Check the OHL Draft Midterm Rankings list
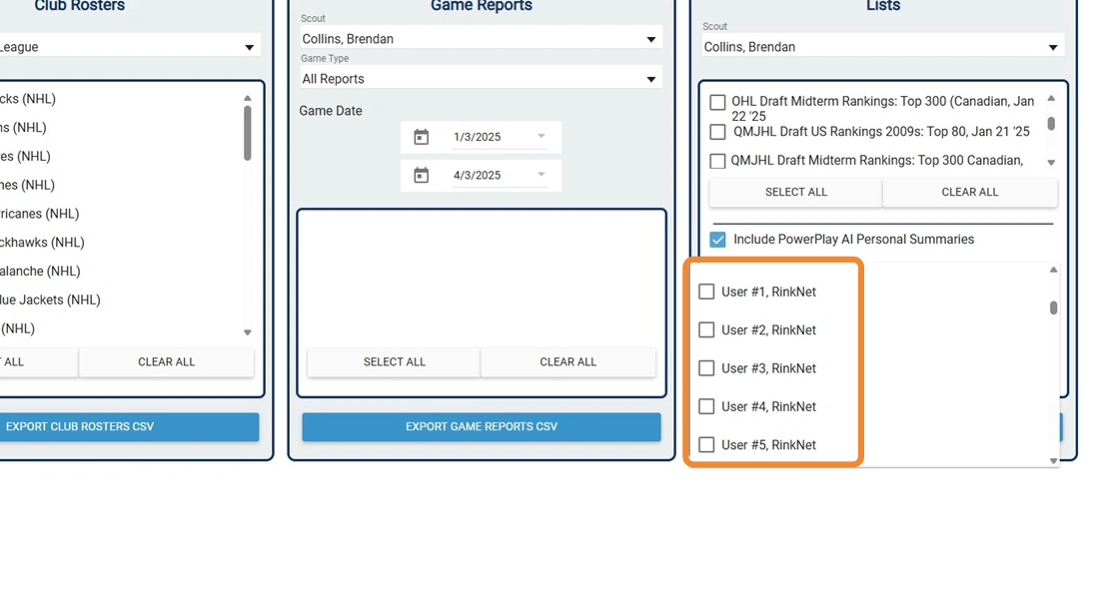Image resolution: width=1096 pixels, height=612 pixels. (718, 103)
